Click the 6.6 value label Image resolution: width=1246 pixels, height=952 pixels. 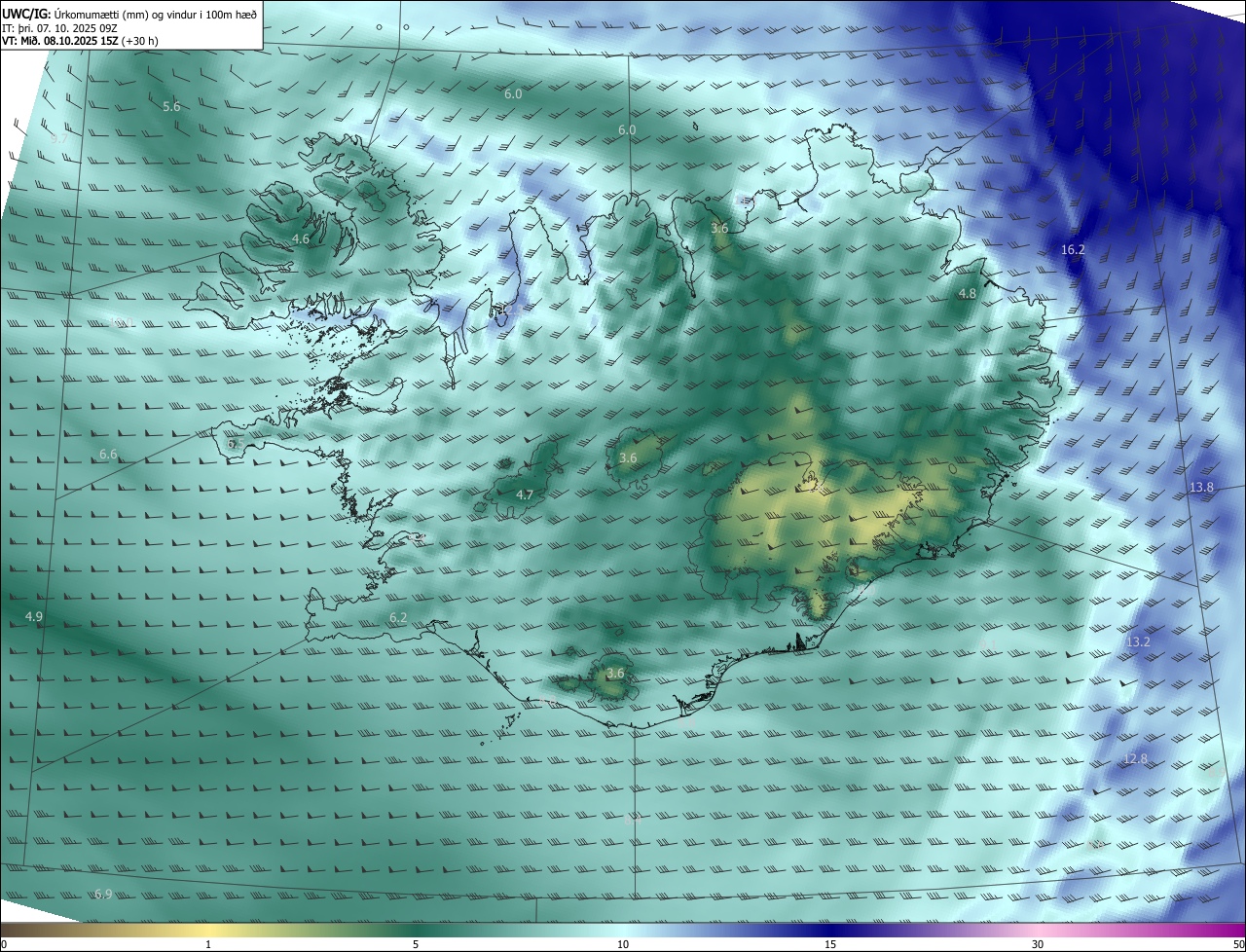(x=108, y=454)
